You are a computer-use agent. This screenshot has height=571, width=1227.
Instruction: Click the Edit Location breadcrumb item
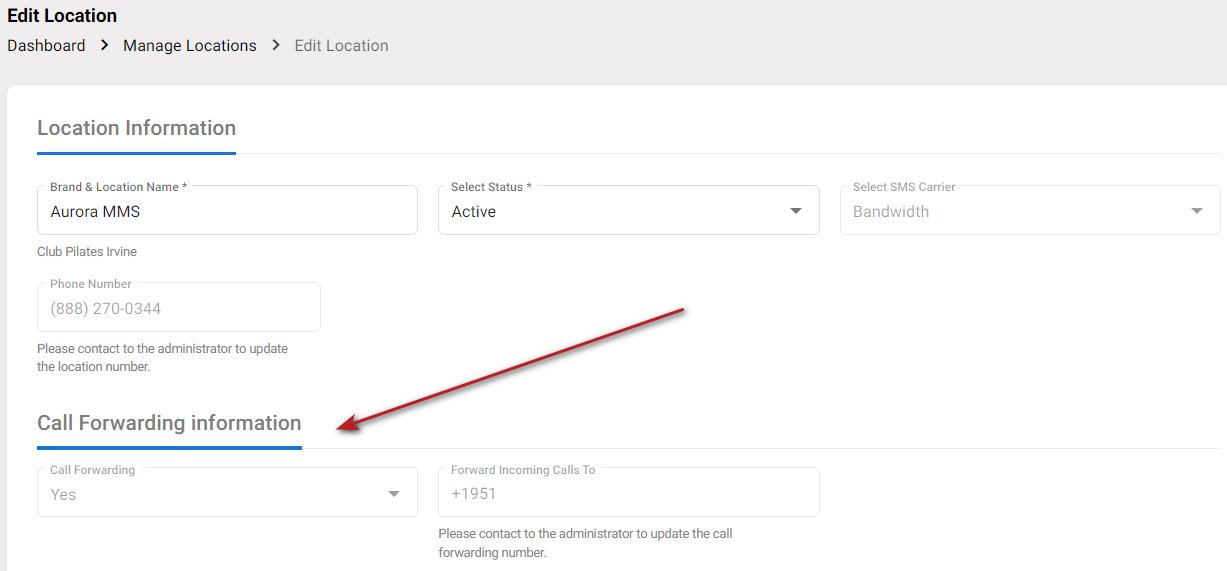pos(341,46)
